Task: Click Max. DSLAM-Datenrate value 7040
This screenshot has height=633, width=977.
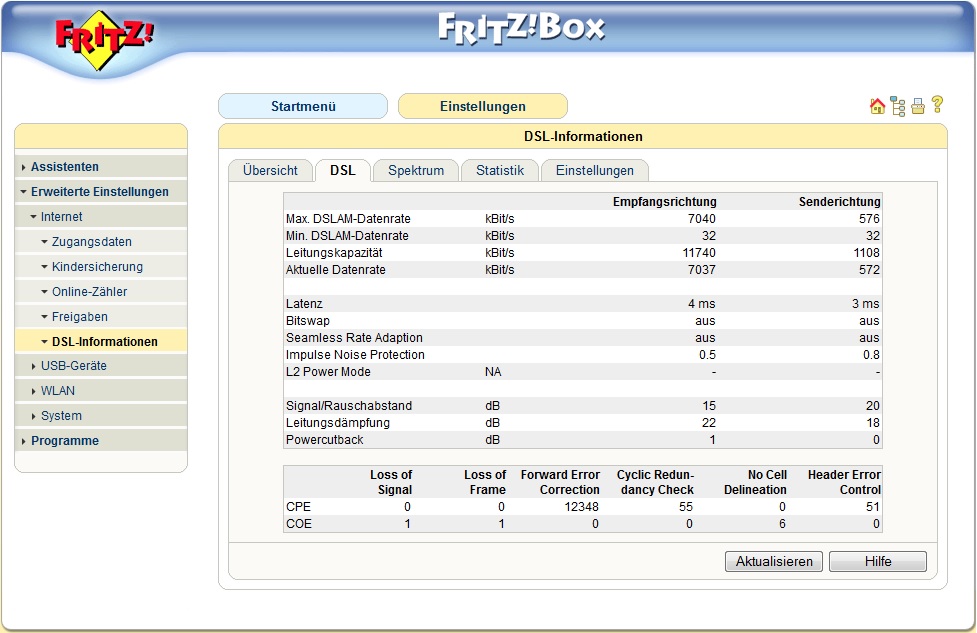Action: pyautogui.click(x=702, y=219)
